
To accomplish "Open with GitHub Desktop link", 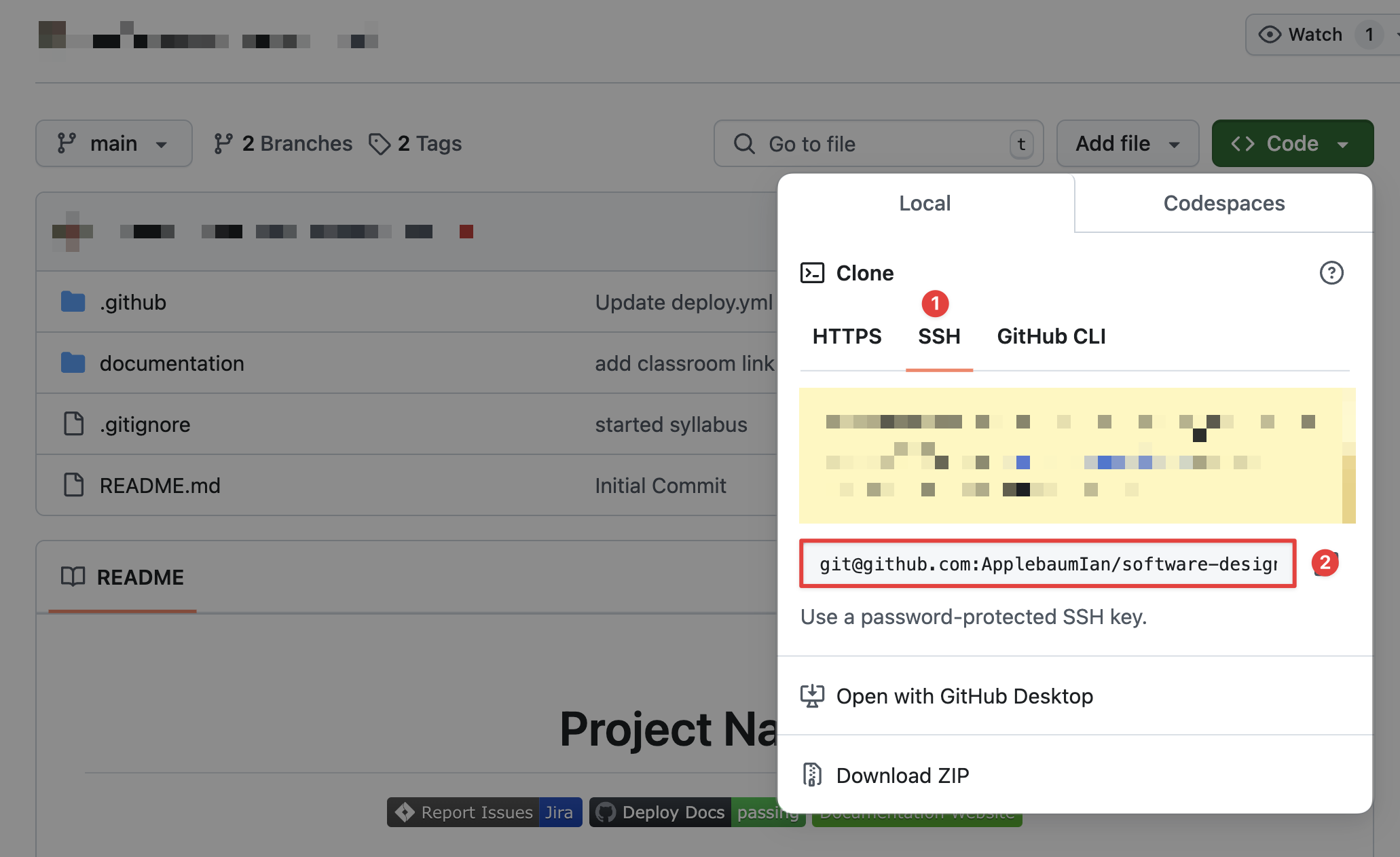I will click(x=964, y=696).
